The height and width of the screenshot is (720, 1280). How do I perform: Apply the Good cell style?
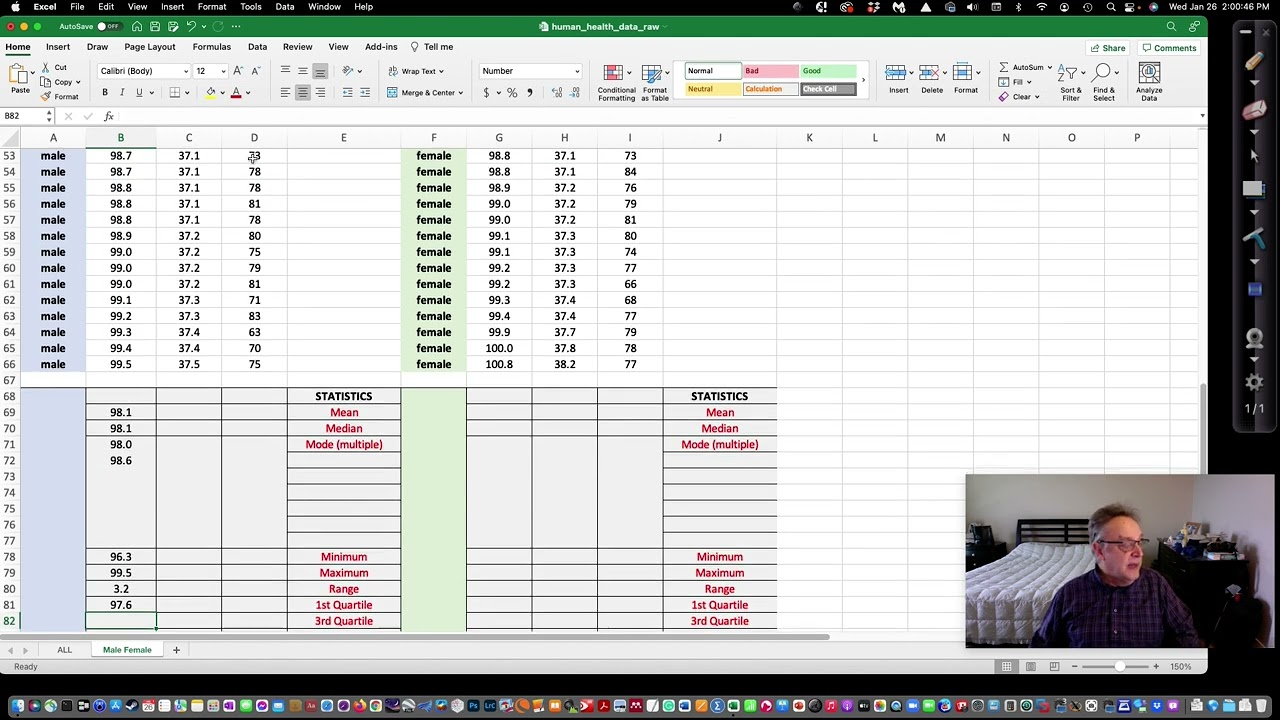pyautogui.click(x=828, y=71)
